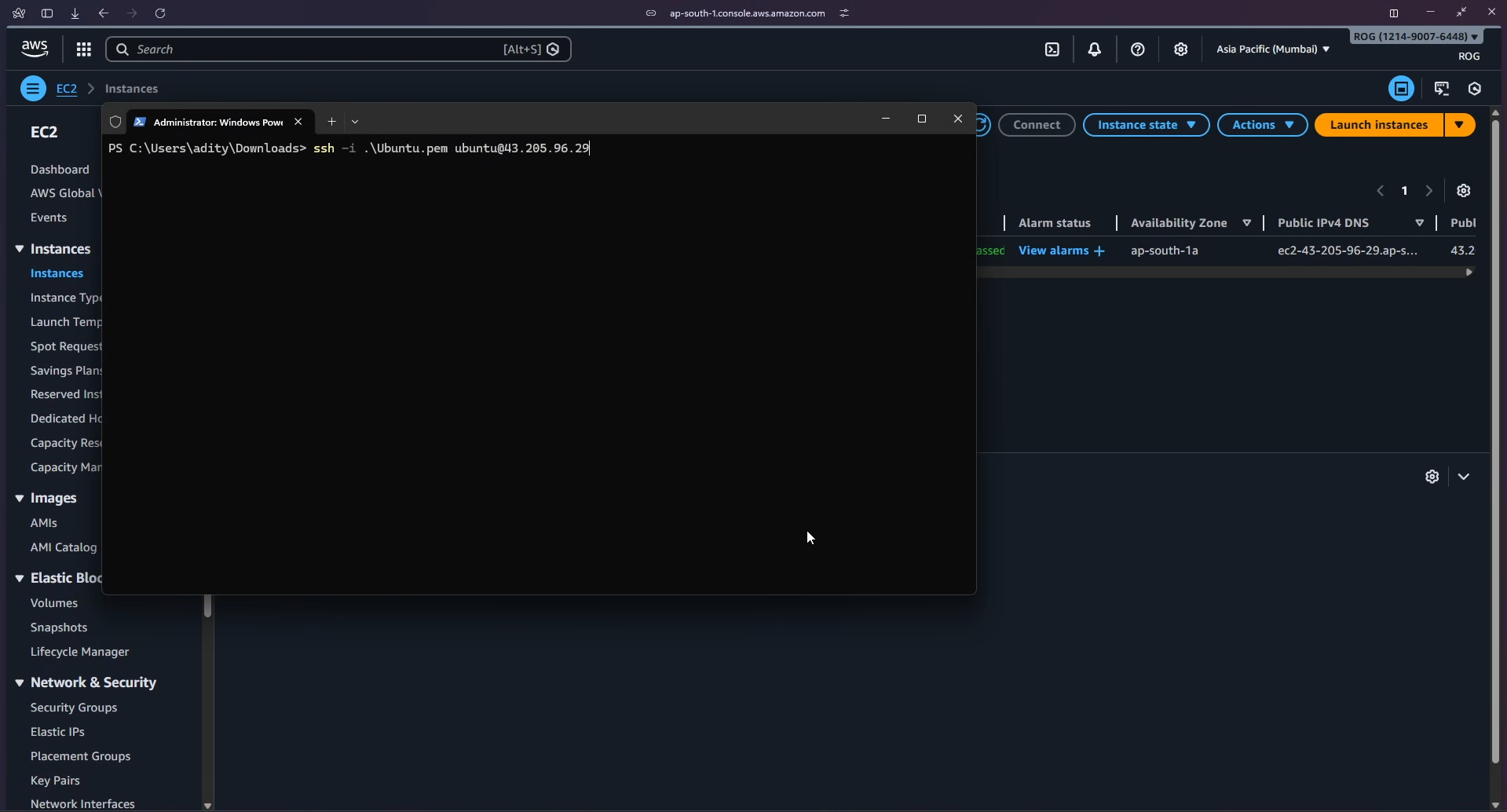Open the Asia Pacific (Mumbai) region dropdown
This screenshot has height=812, width=1507.
point(1272,49)
